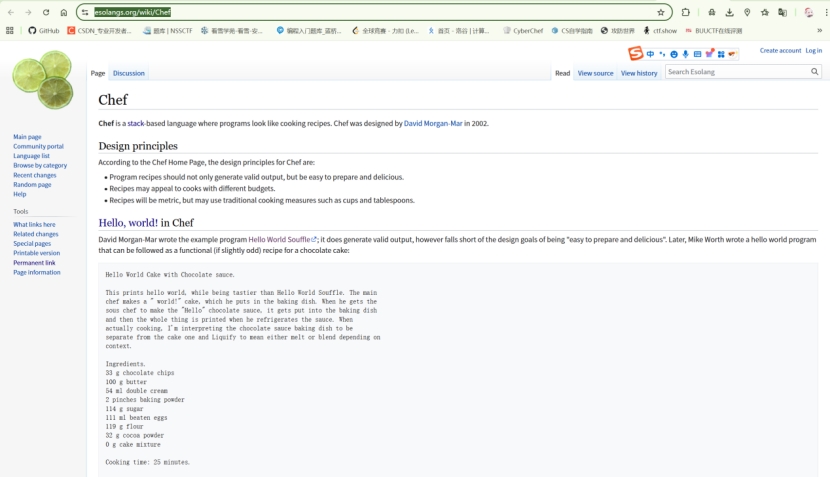Open the View history tab
This screenshot has width=830, height=477.
(639, 73)
